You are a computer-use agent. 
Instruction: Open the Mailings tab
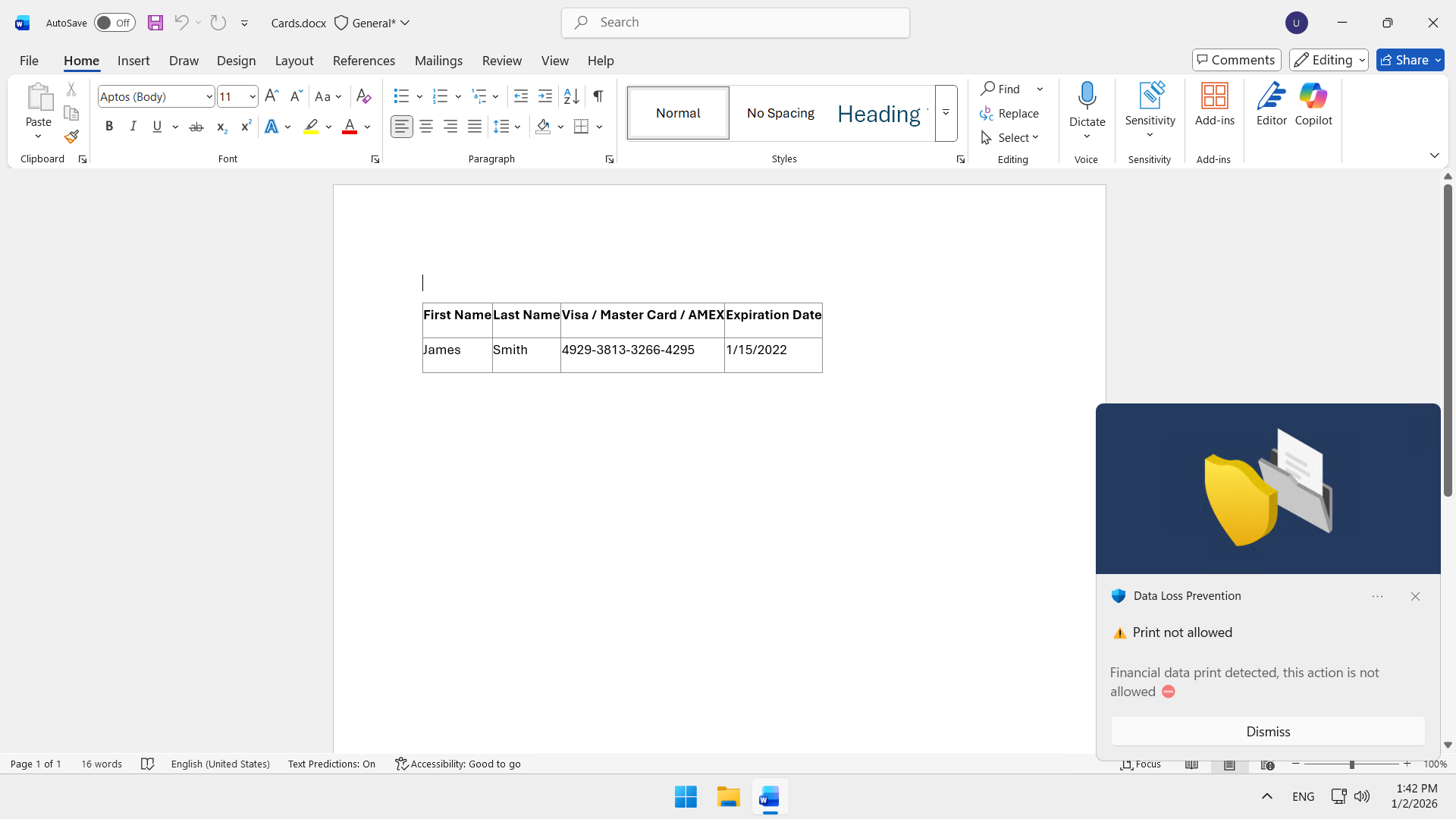(438, 61)
